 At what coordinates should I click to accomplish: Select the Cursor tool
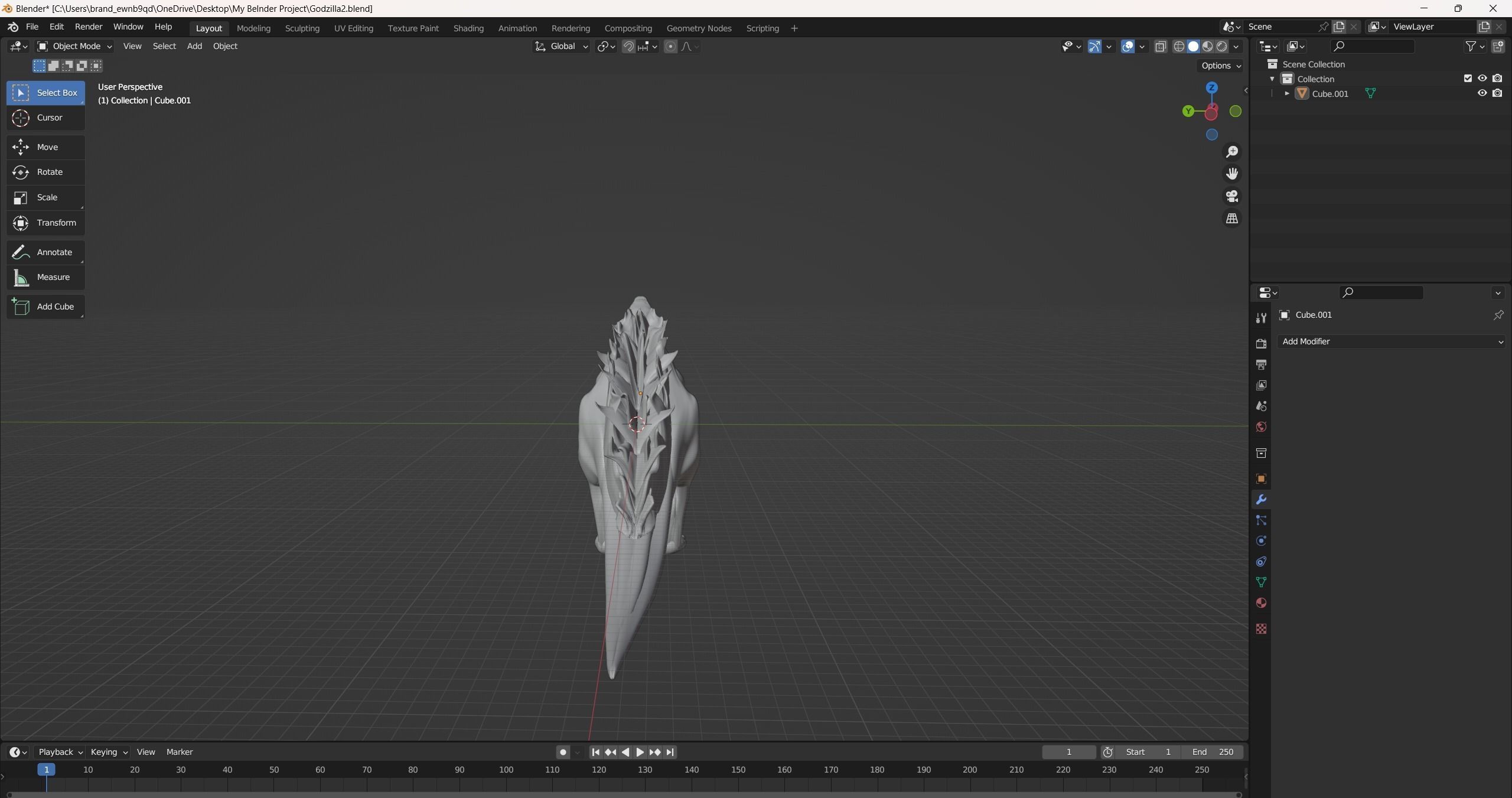(x=45, y=118)
